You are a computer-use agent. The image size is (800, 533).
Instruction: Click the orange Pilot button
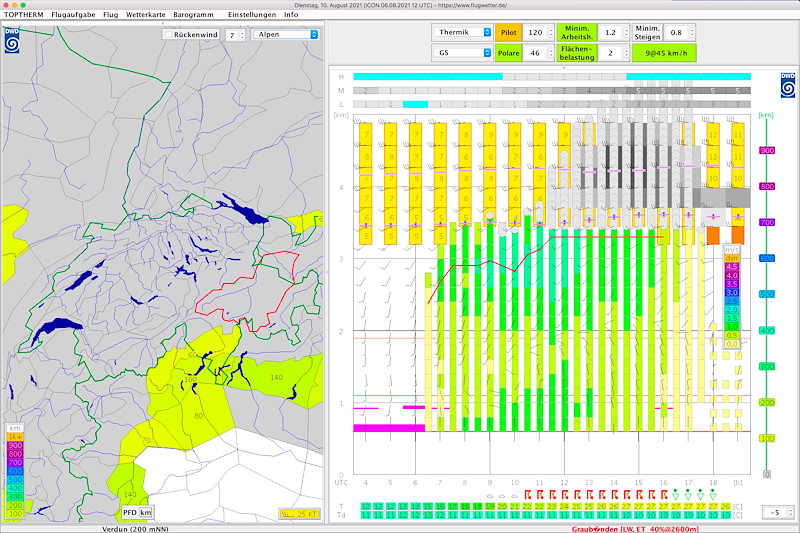[508, 32]
